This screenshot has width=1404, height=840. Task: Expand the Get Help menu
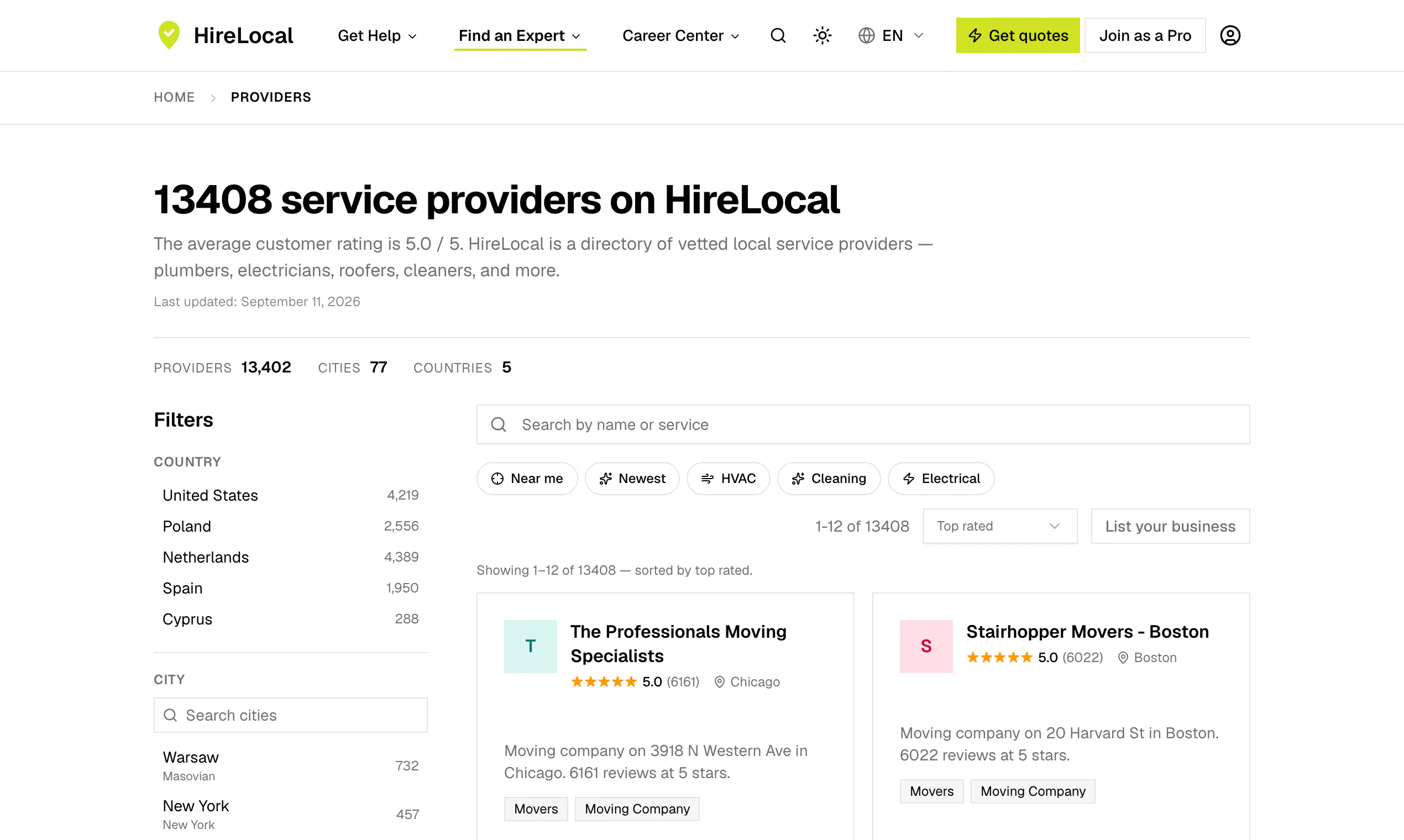(x=377, y=36)
